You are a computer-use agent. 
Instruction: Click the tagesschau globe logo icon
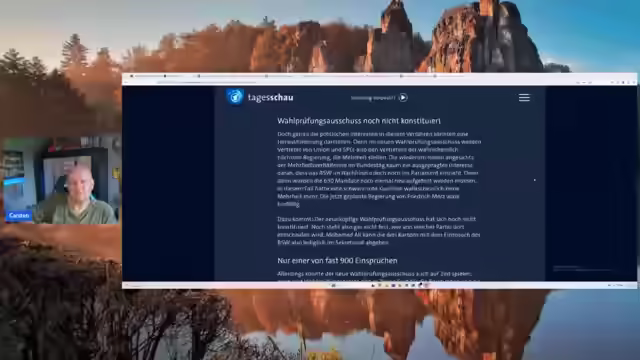[x=235, y=97]
